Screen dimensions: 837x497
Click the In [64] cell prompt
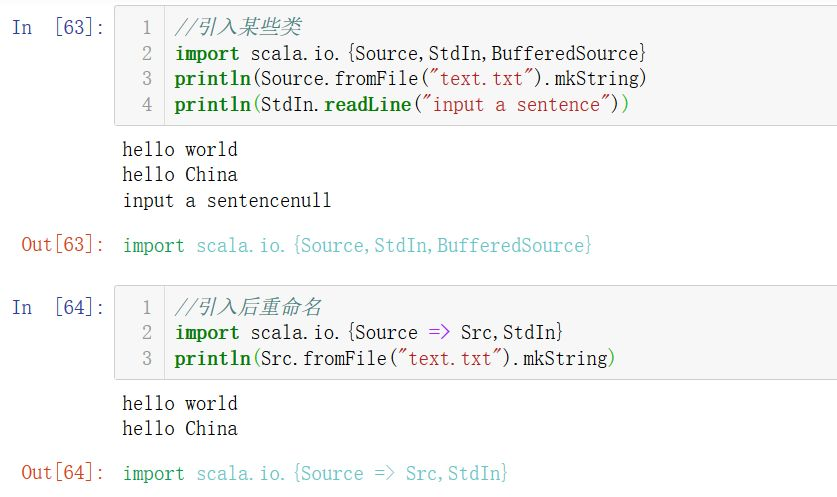[57, 307]
